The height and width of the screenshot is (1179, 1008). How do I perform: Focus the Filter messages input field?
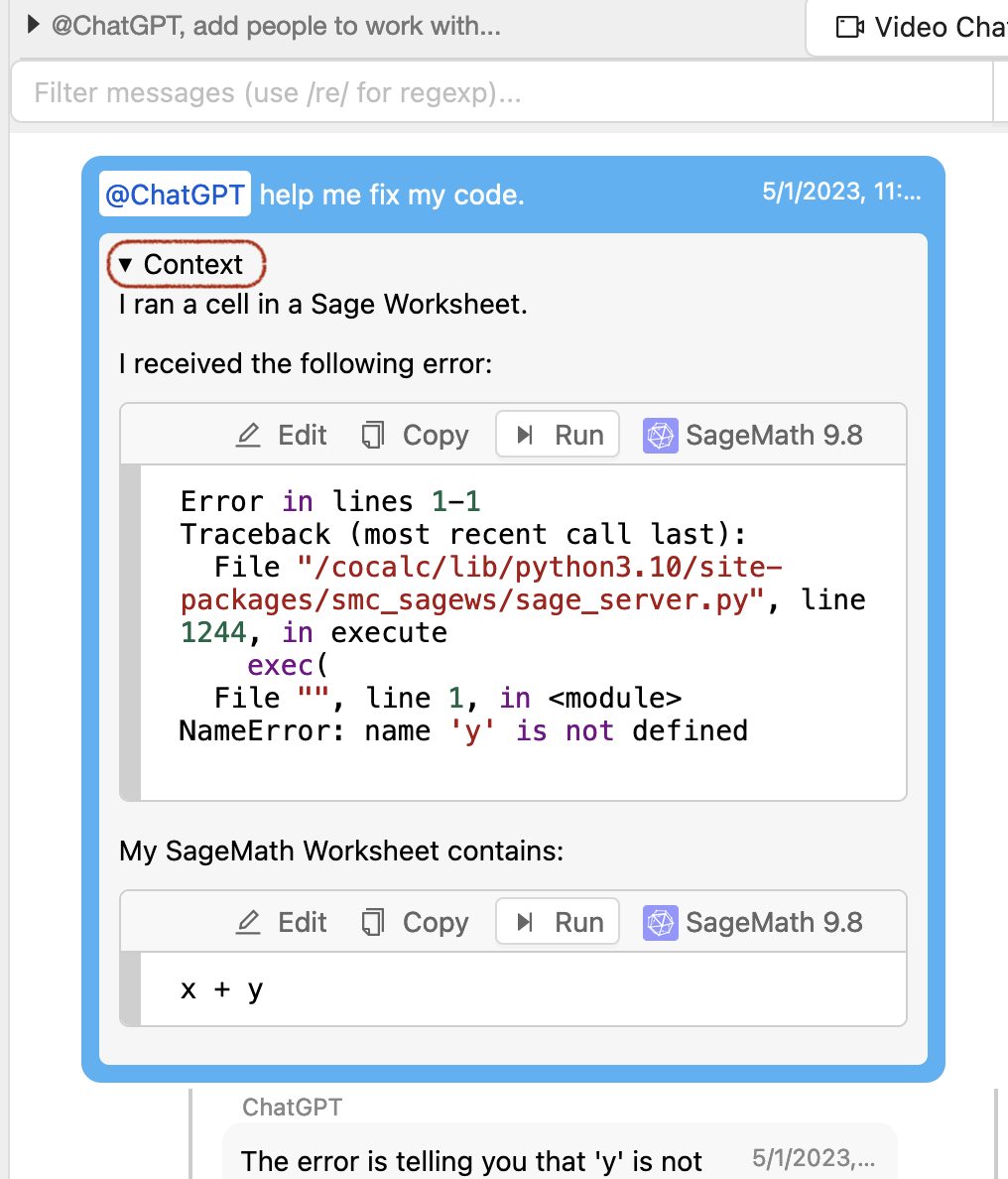[x=496, y=93]
